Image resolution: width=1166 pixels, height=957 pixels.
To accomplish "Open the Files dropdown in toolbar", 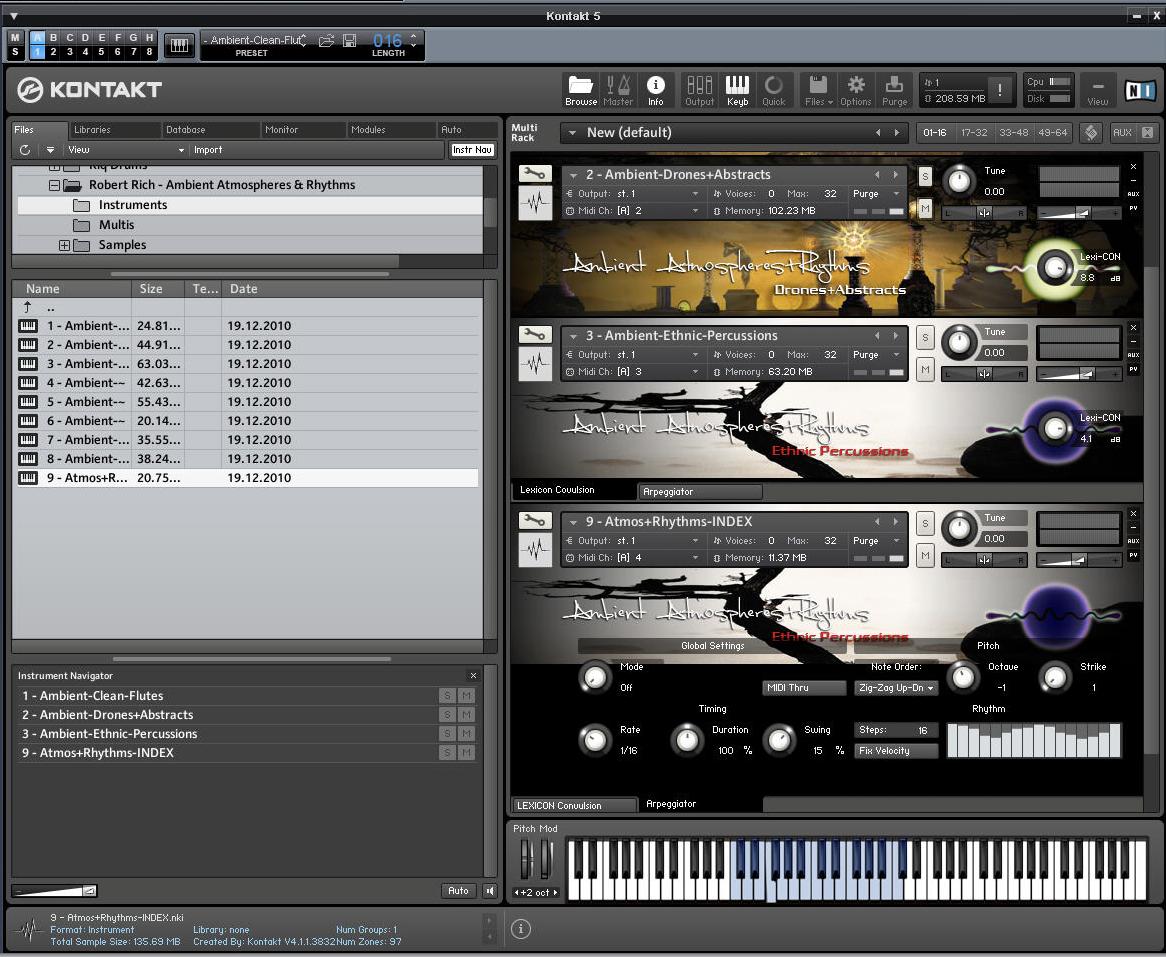I will coord(818,91).
